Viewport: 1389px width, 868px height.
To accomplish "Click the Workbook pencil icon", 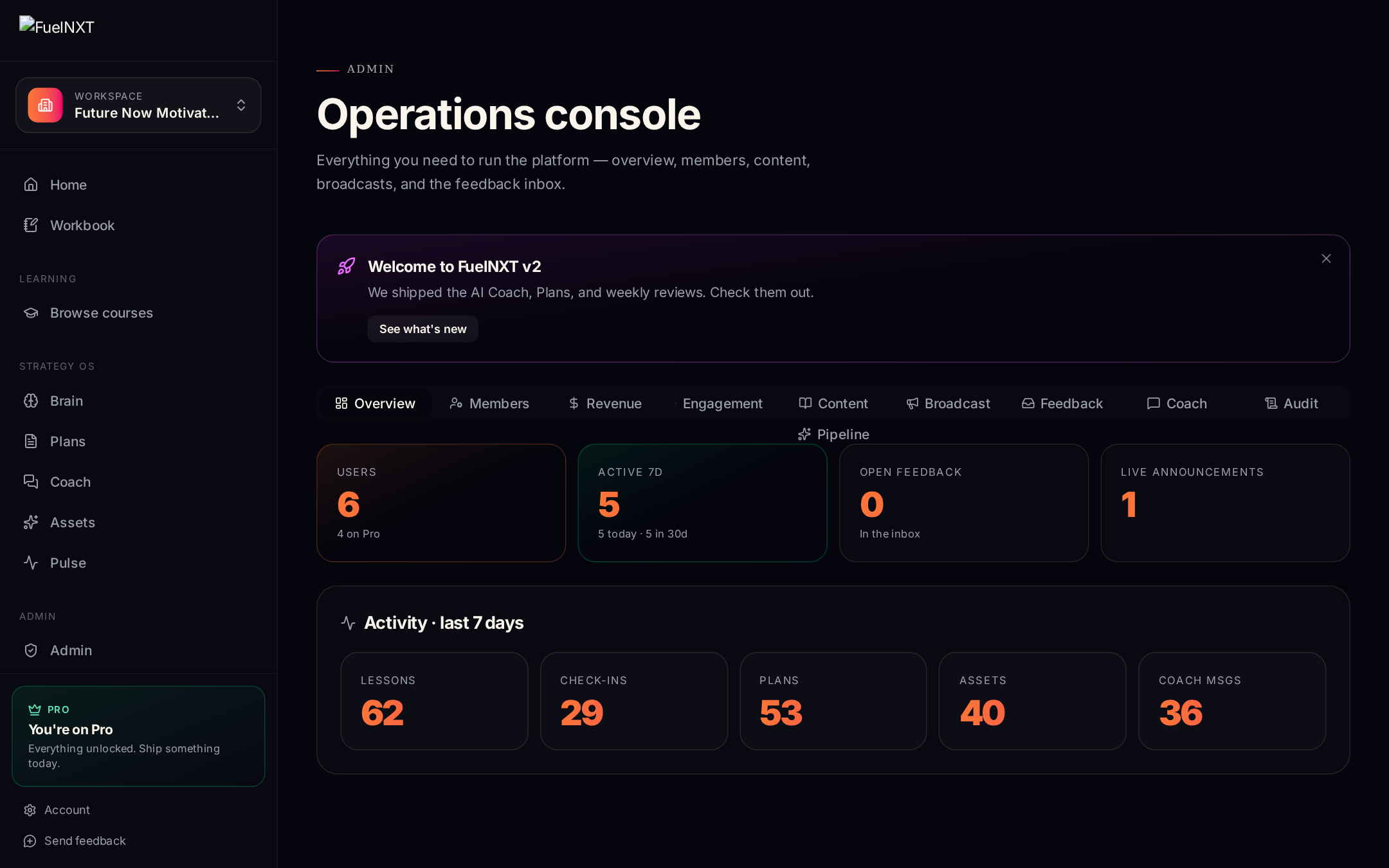I will pyautogui.click(x=31, y=225).
